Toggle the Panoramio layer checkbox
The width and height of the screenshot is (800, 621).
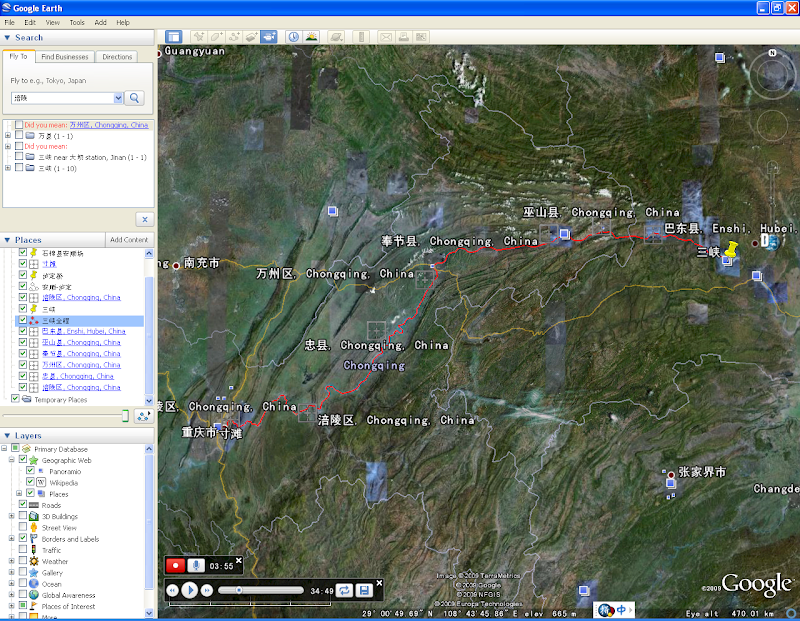(x=30, y=470)
